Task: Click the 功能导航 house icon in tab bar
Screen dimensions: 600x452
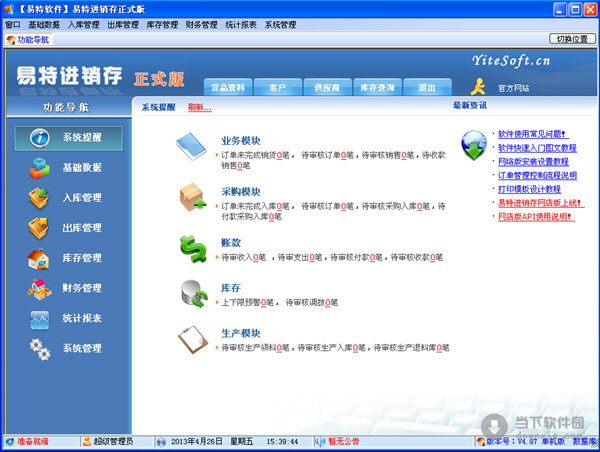Action: coord(11,40)
